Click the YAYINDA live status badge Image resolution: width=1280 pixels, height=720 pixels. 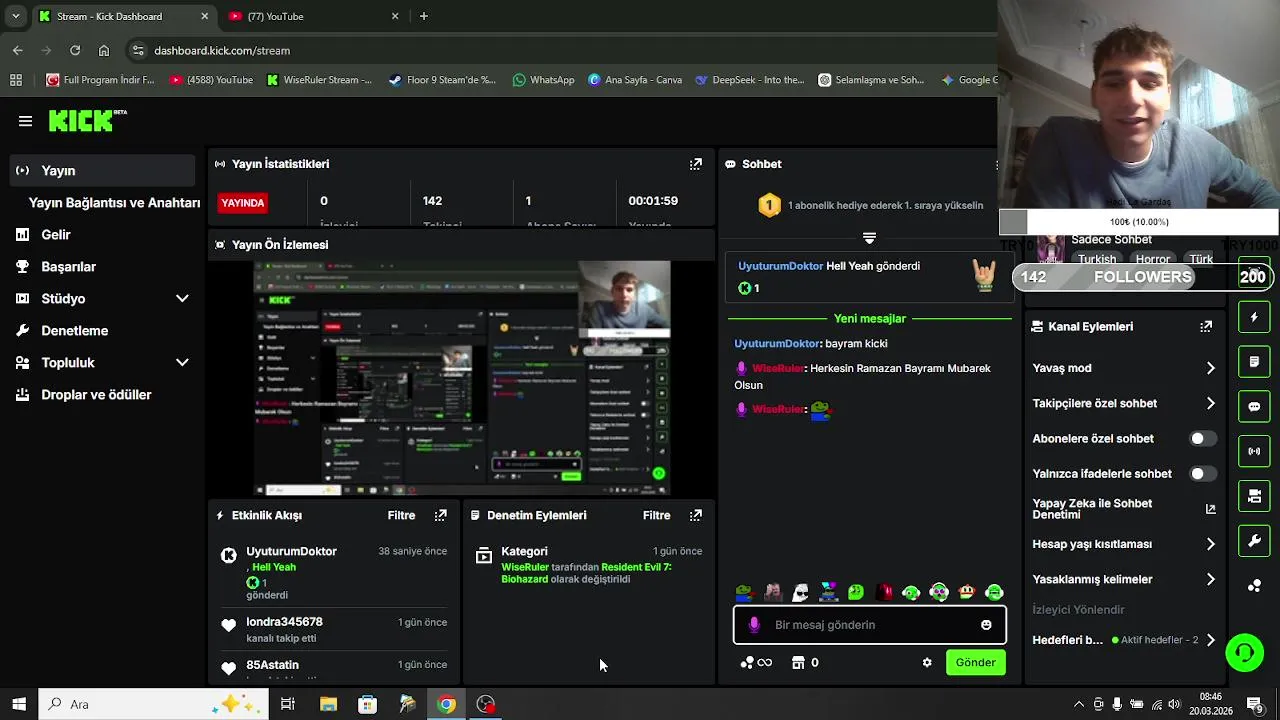[243, 203]
